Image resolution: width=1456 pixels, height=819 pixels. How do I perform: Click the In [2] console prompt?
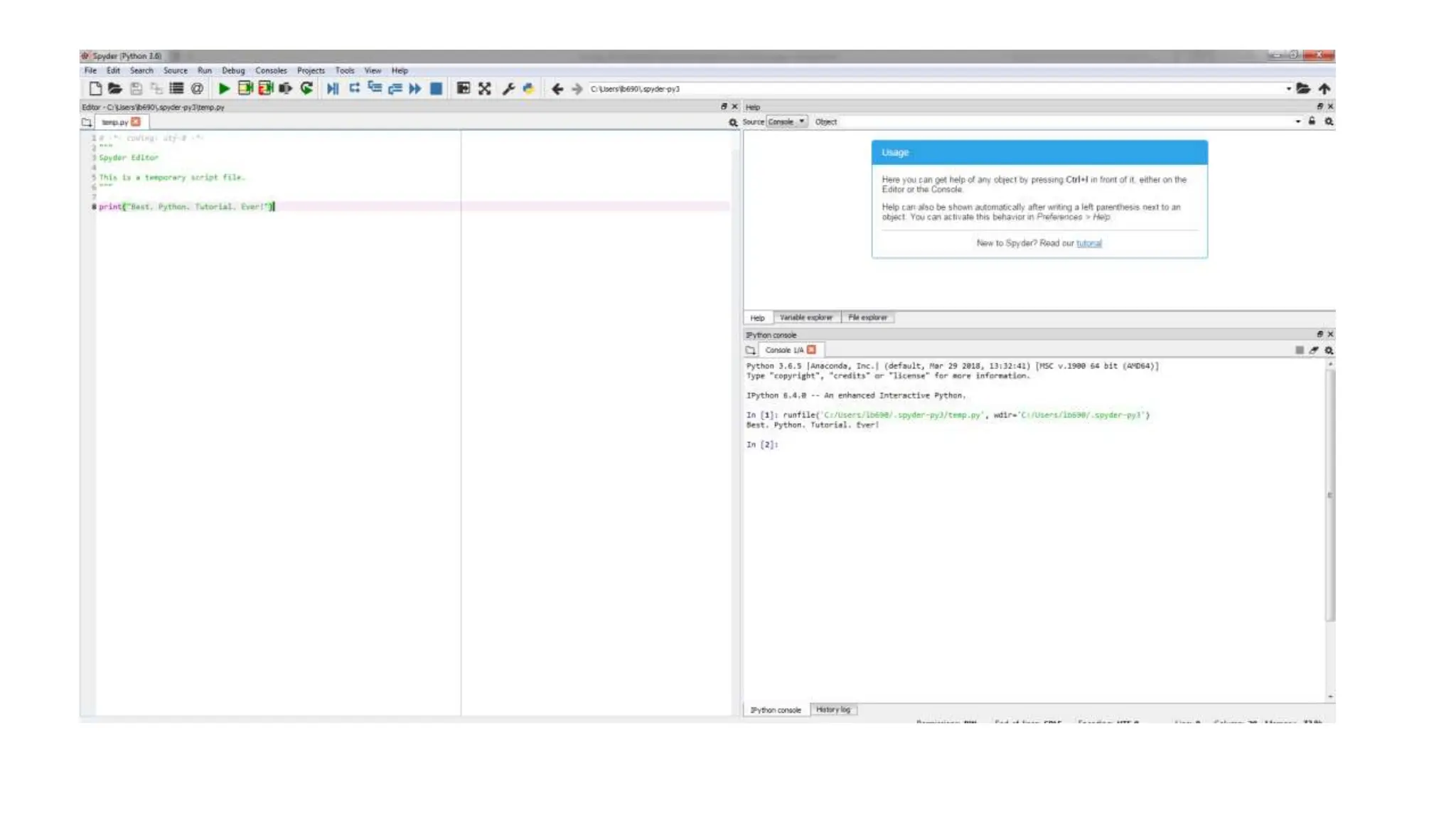tap(762, 444)
